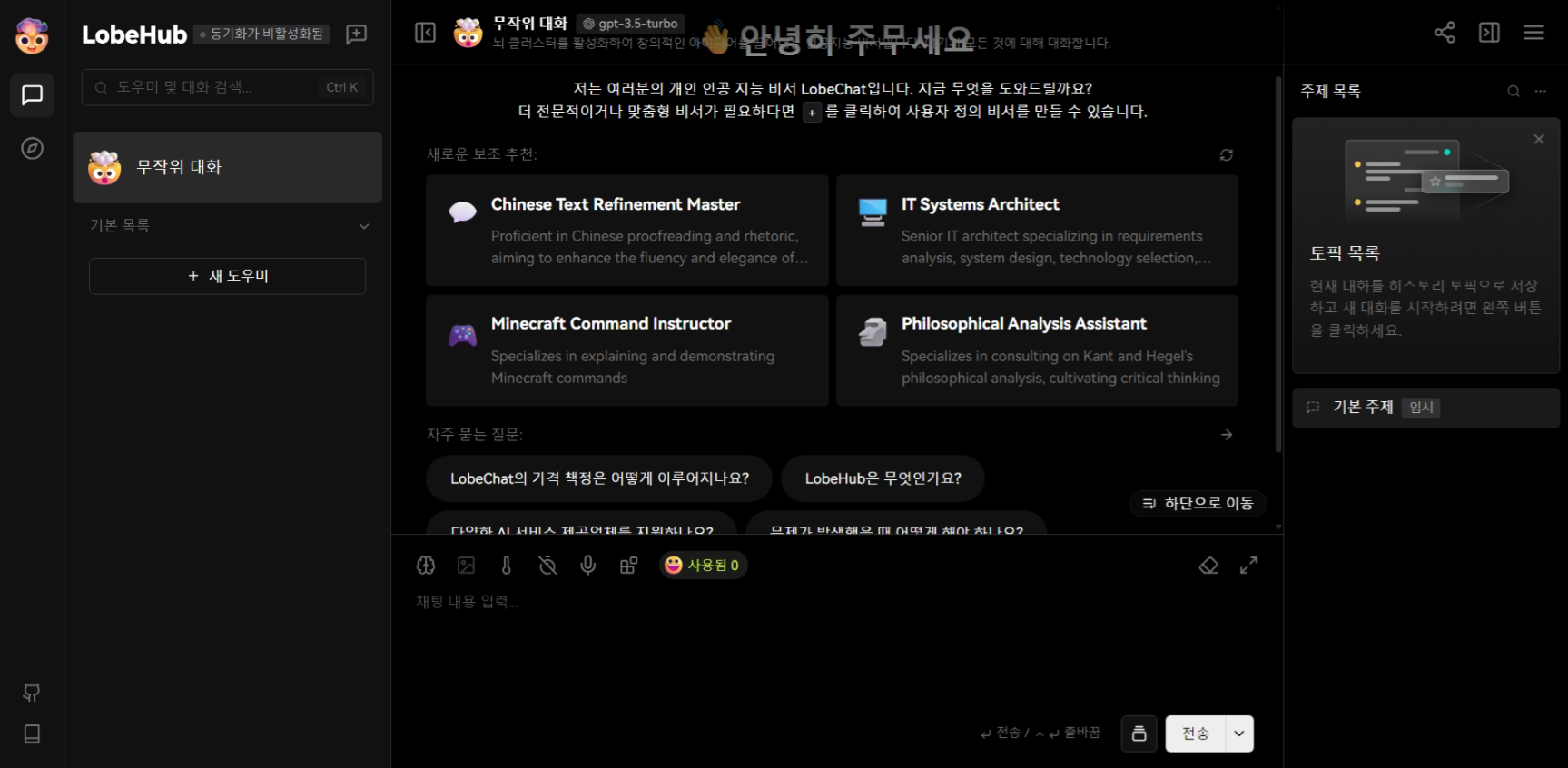Viewport: 1568px width, 768px height.
Task: Toggle the topic panel with the layout icon
Action: [1489, 33]
